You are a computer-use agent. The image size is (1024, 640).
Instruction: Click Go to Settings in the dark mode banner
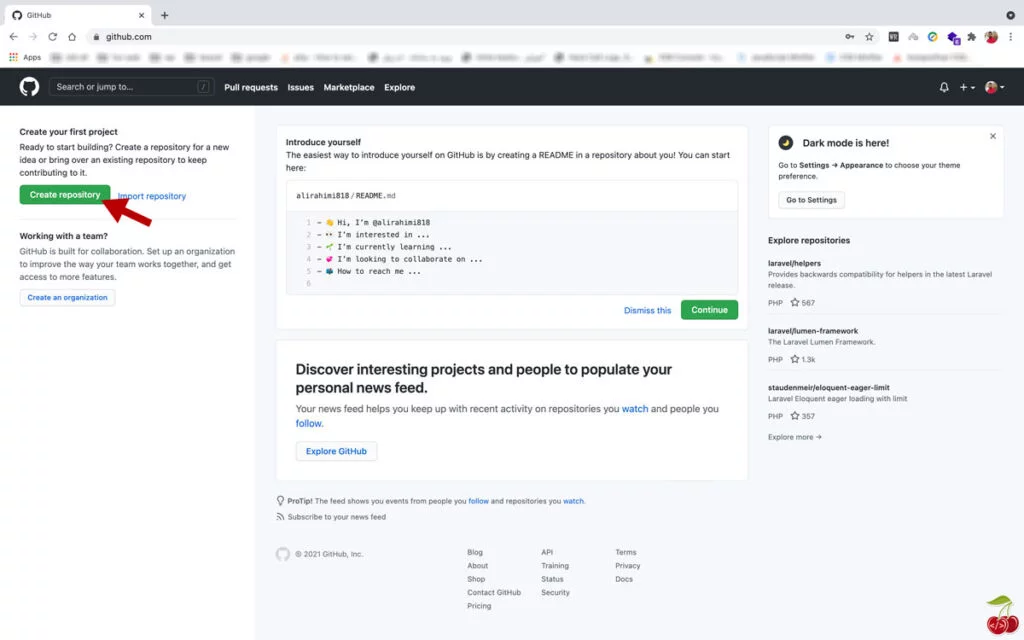click(x=810, y=200)
